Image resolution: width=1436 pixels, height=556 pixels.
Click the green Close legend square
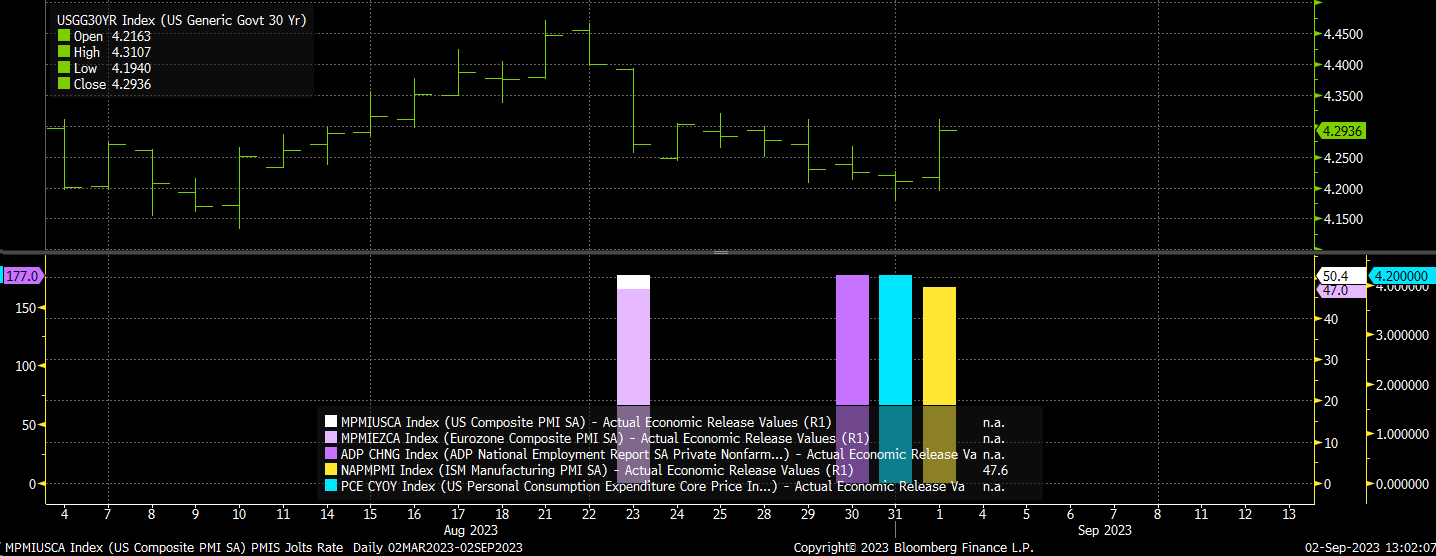coord(64,84)
